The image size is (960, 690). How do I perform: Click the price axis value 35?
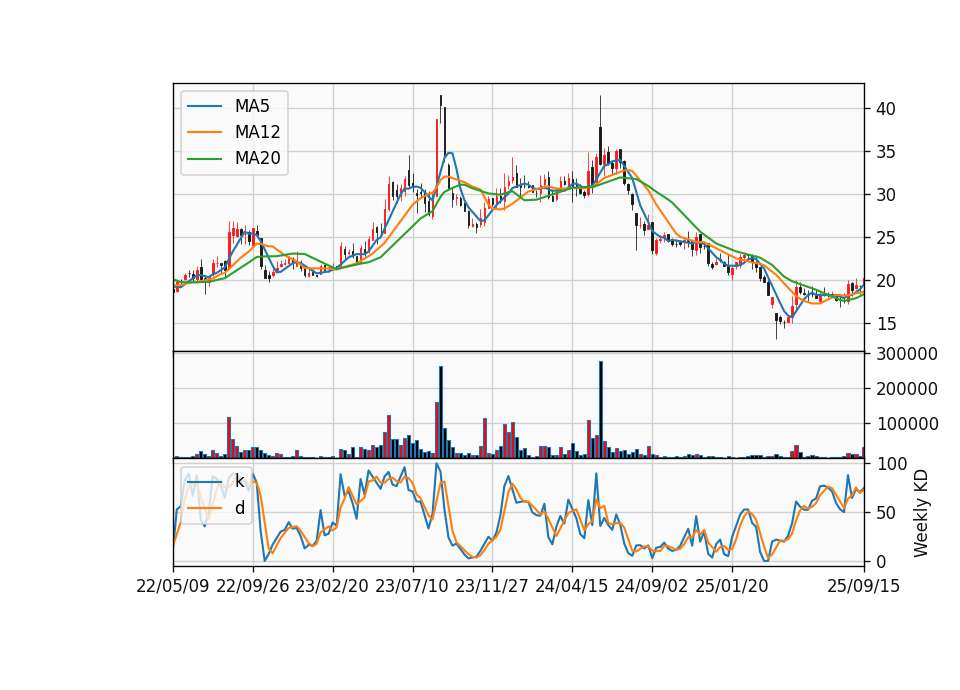886,152
